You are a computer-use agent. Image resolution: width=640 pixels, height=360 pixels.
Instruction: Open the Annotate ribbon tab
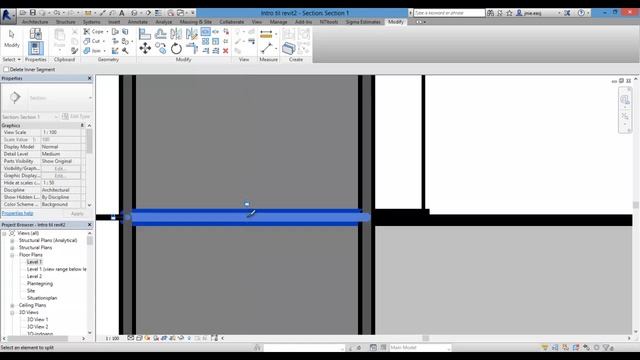(x=138, y=22)
